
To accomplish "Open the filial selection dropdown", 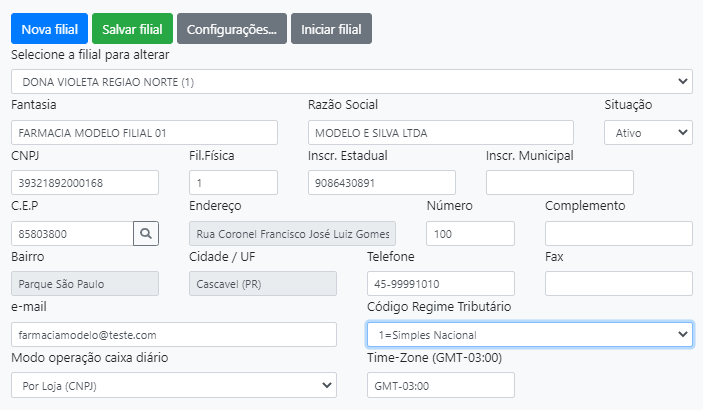I will tap(351, 81).
